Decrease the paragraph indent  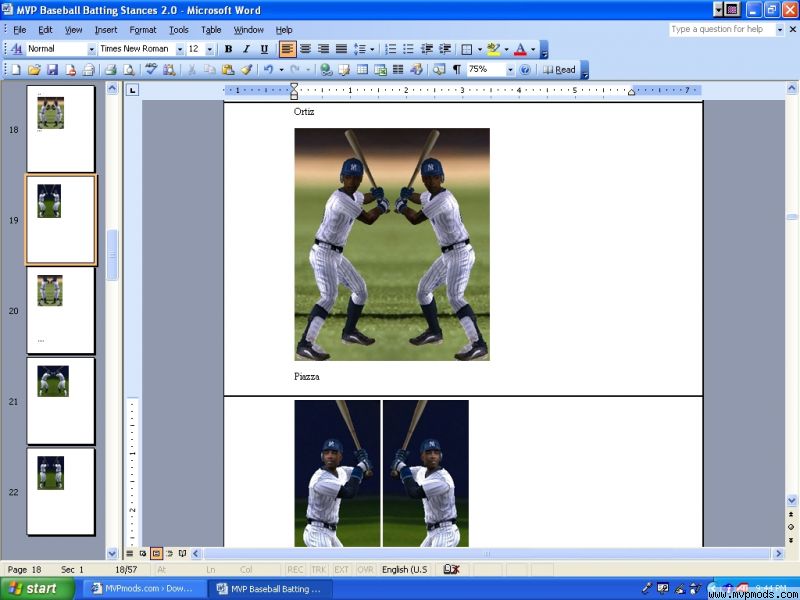point(427,49)
